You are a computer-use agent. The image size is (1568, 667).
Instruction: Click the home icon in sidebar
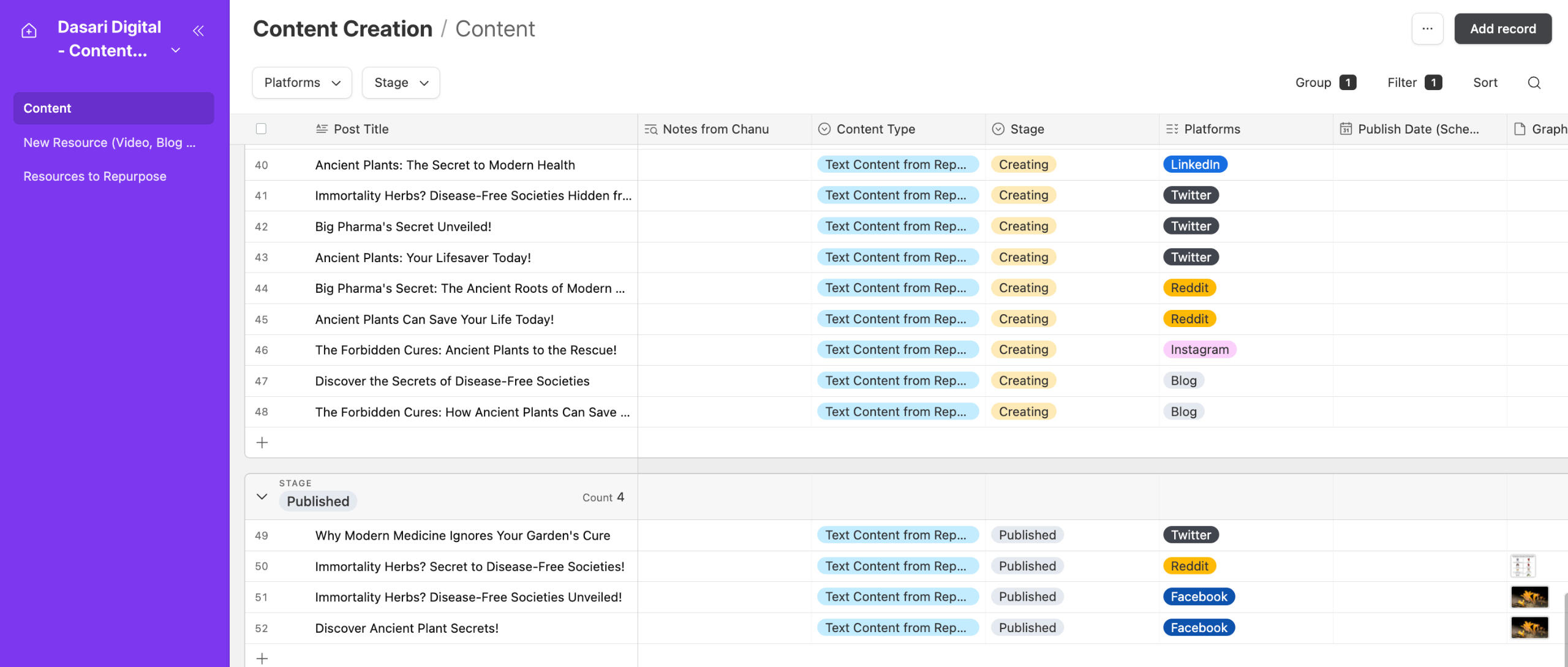click(x=29, y=31)
